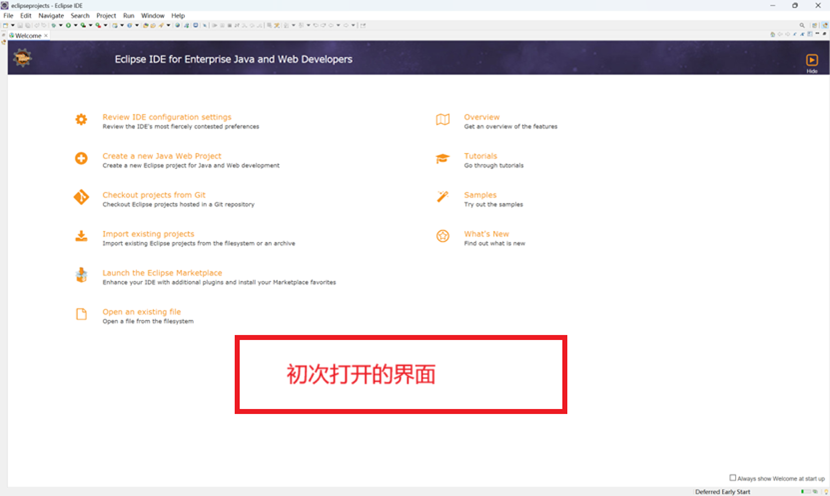Click the Open Perspective toolbar icon
830x496 pixels.
tap(815, 25)
